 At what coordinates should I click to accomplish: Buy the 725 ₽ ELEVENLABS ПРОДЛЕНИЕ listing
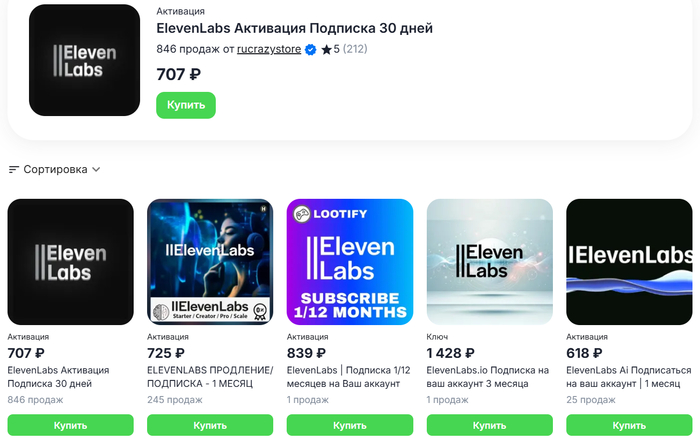click(x=210, y=425)
